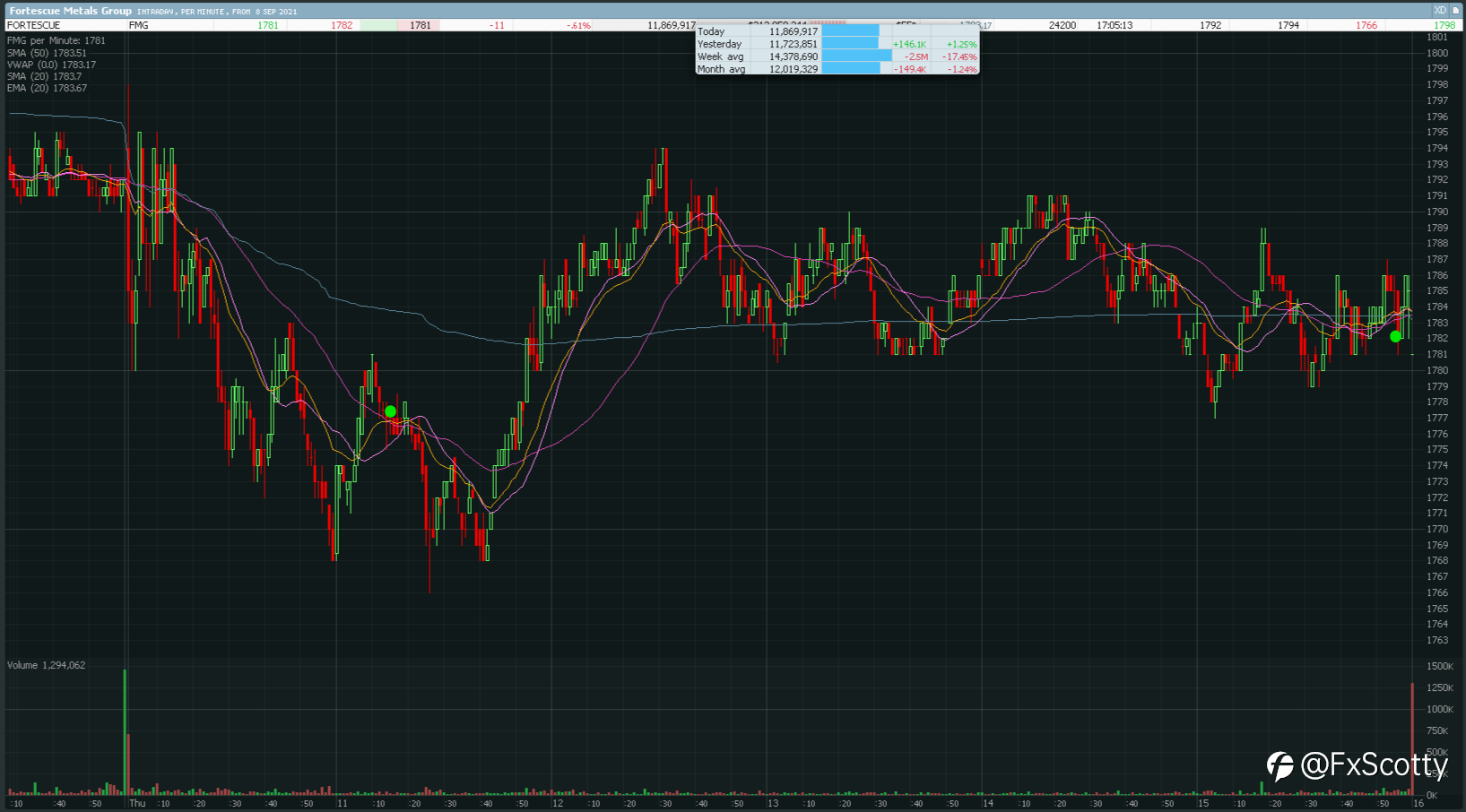Image resolution: width=1466 pixels, height=812 pixels.
Task: Click the 1792 open price cell
Action: 1210,25
